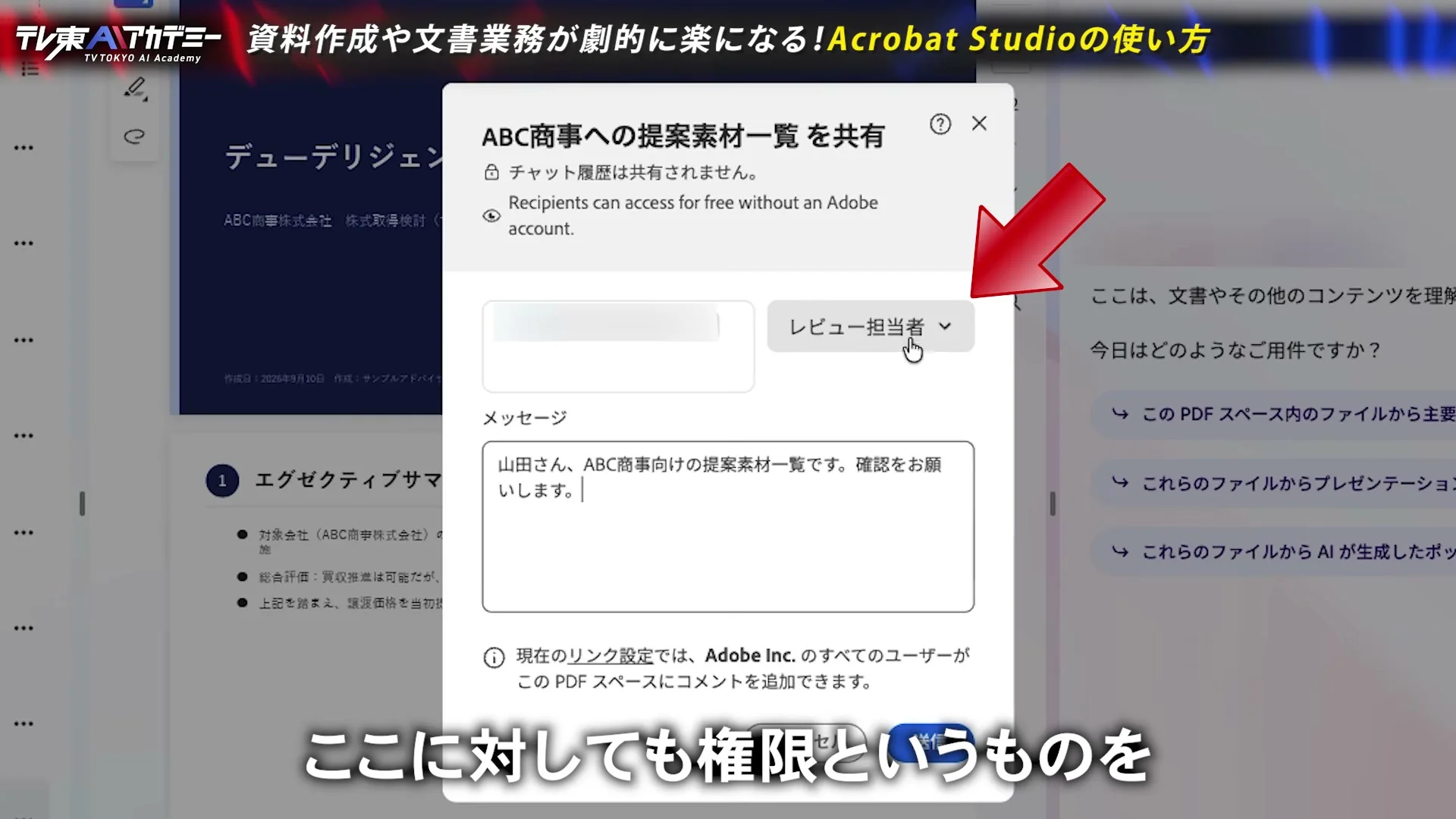Image resolution: width=1456 pixels, height=819 pixels.
Task: Choose suggestion これらのファイルから AI が生成した
Action: point(1274,552)
